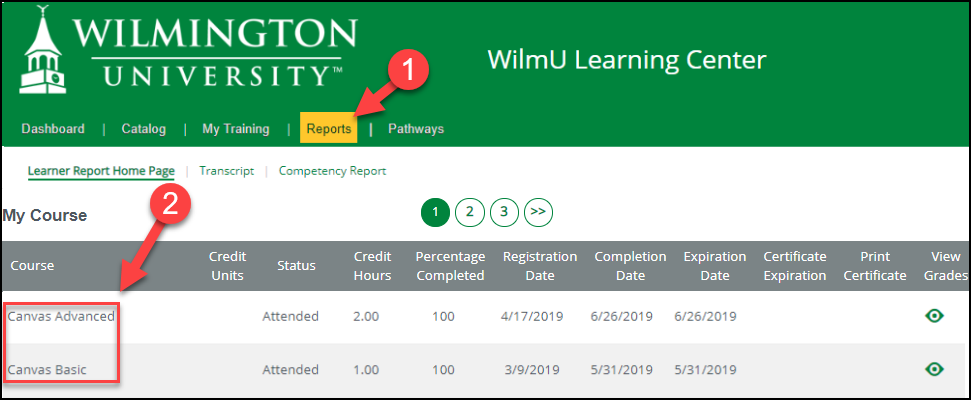Image resolution: width=971 pixels, height=400 pixels.
Task: Jump to next pages with >> button
Action: click(x=538, y=212)
